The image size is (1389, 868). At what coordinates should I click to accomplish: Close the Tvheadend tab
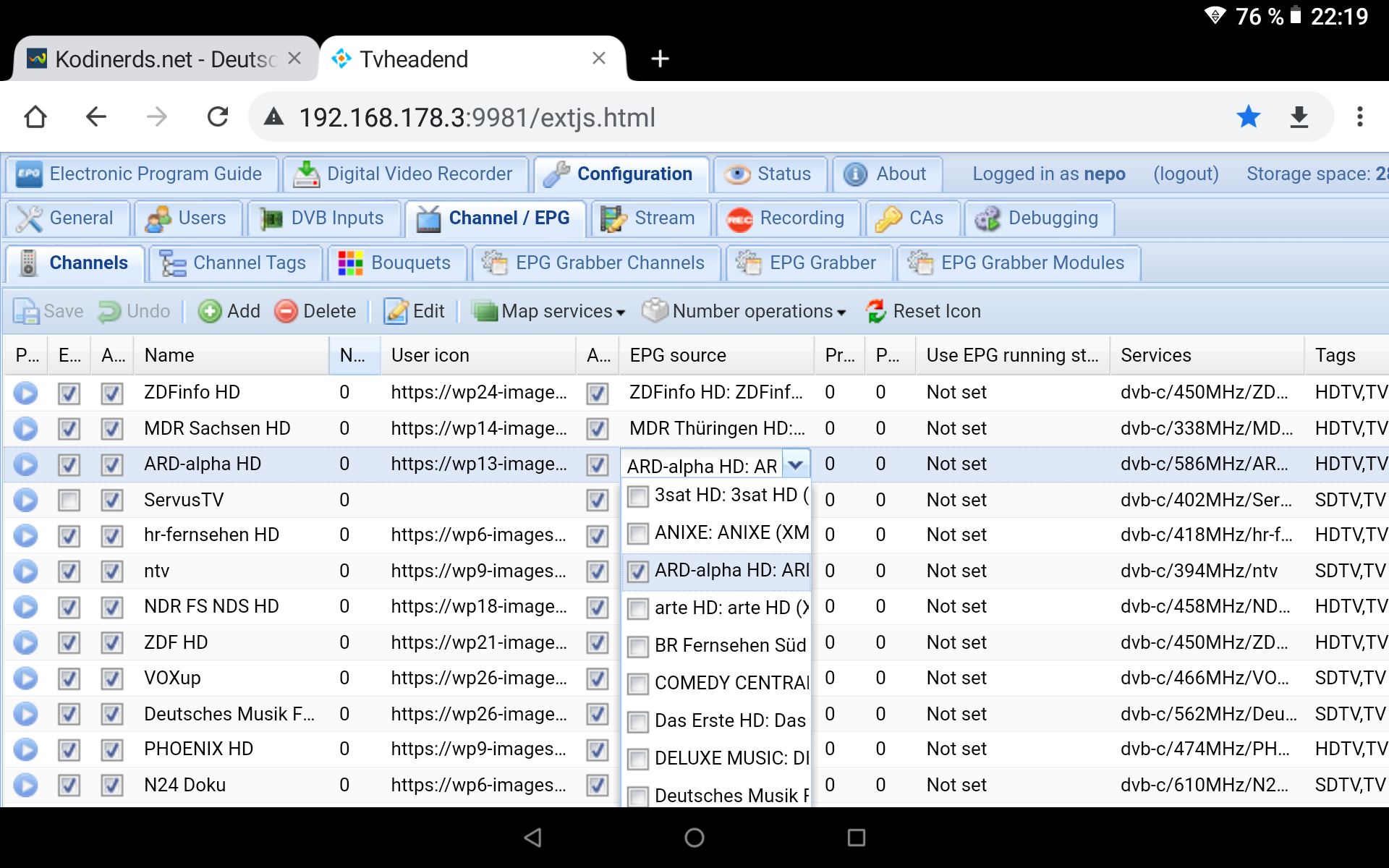[x=599, y=59]
